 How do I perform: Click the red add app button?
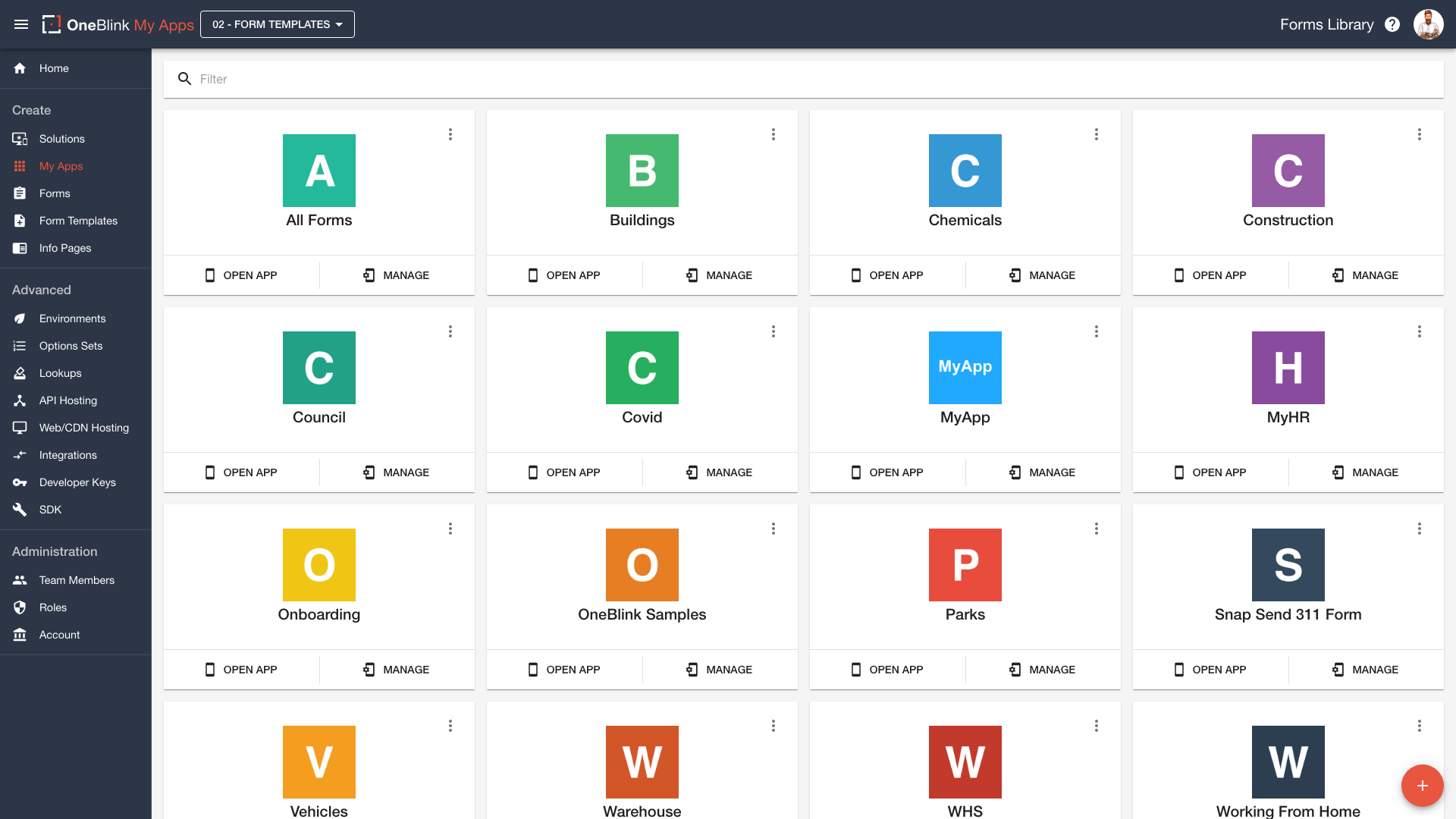[x=1422, y=786]
